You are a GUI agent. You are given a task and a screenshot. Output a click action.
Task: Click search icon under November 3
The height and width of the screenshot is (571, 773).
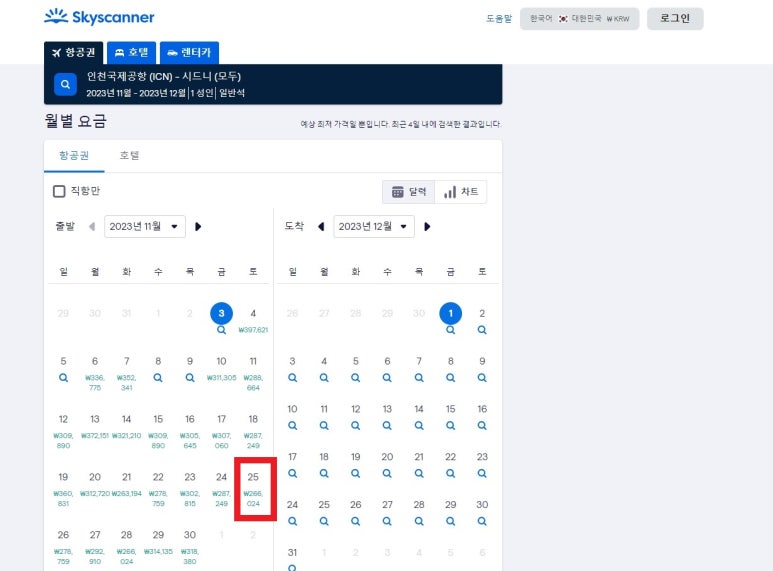(221, 330)
